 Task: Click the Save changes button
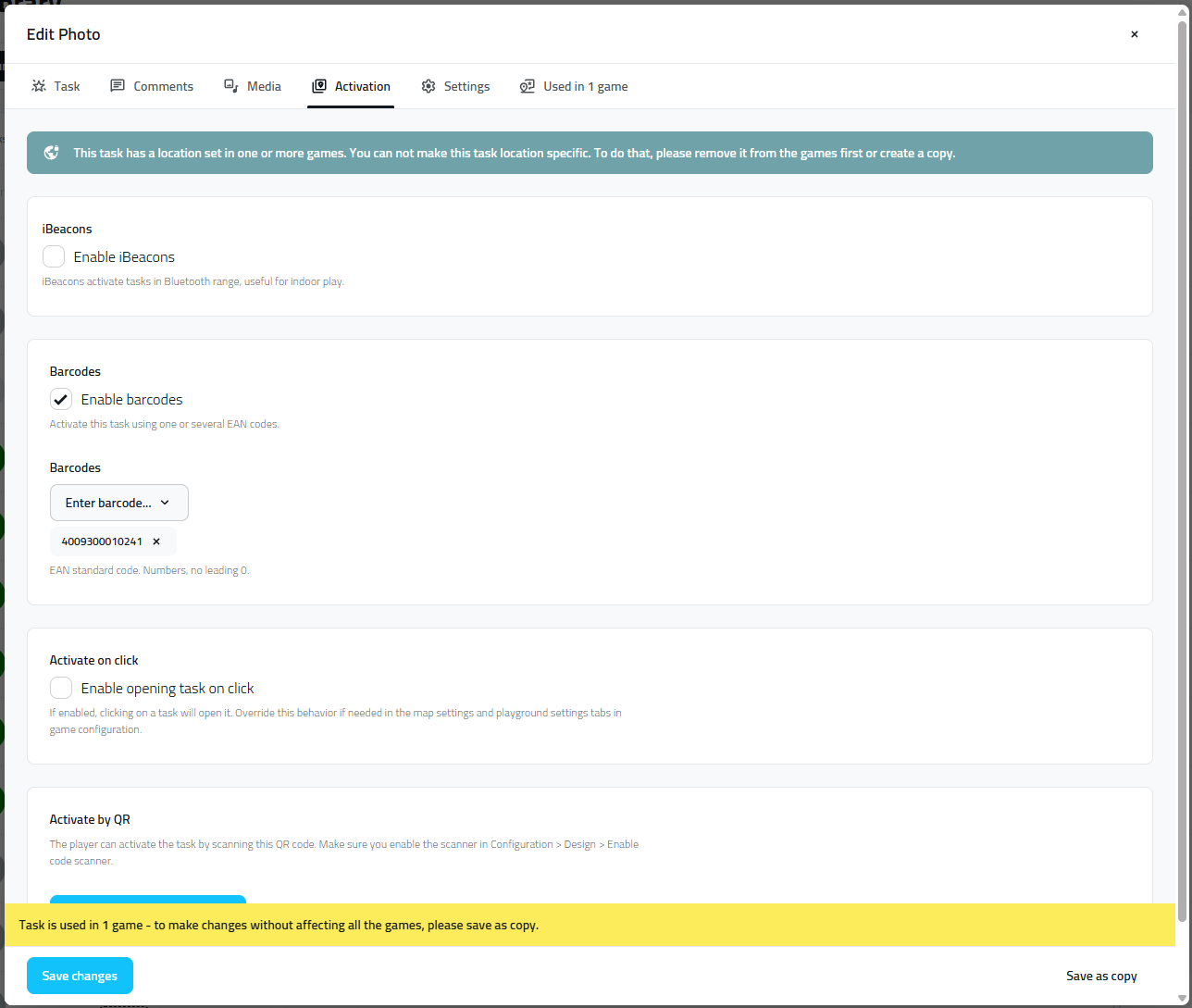point(80,976)
